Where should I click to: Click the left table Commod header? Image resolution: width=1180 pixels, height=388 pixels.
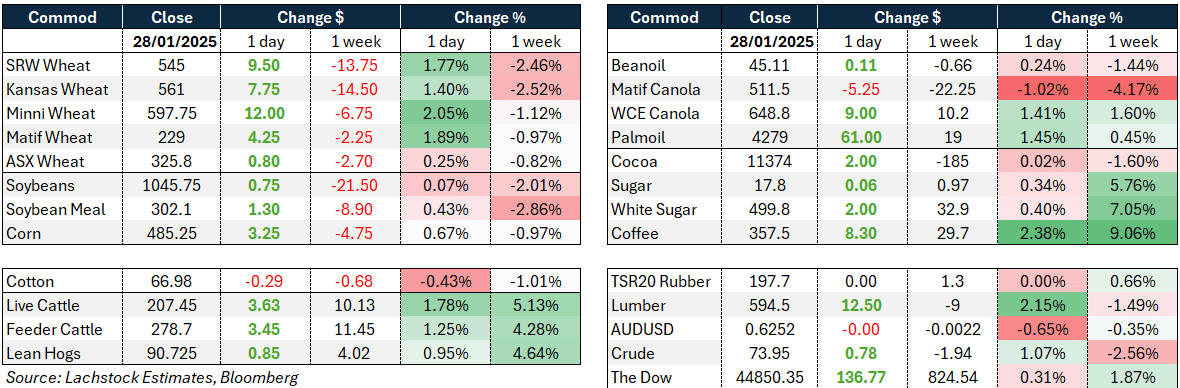pyautogui.click(x=62, y=17)
